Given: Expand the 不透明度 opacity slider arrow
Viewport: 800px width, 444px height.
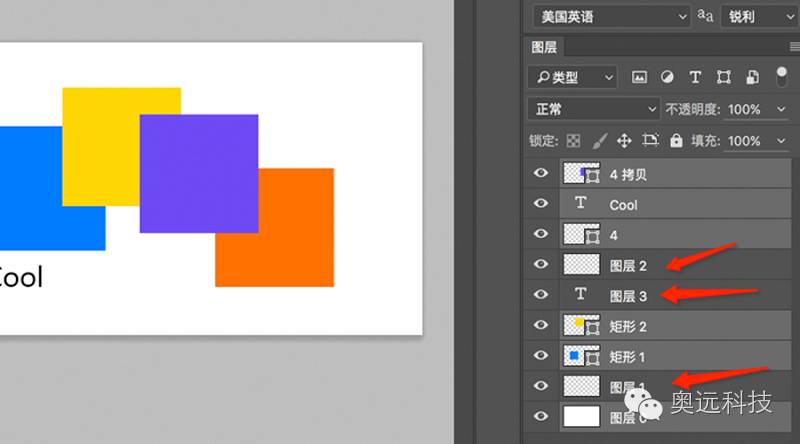Looking at the screenshot, I should click(781, 109).
